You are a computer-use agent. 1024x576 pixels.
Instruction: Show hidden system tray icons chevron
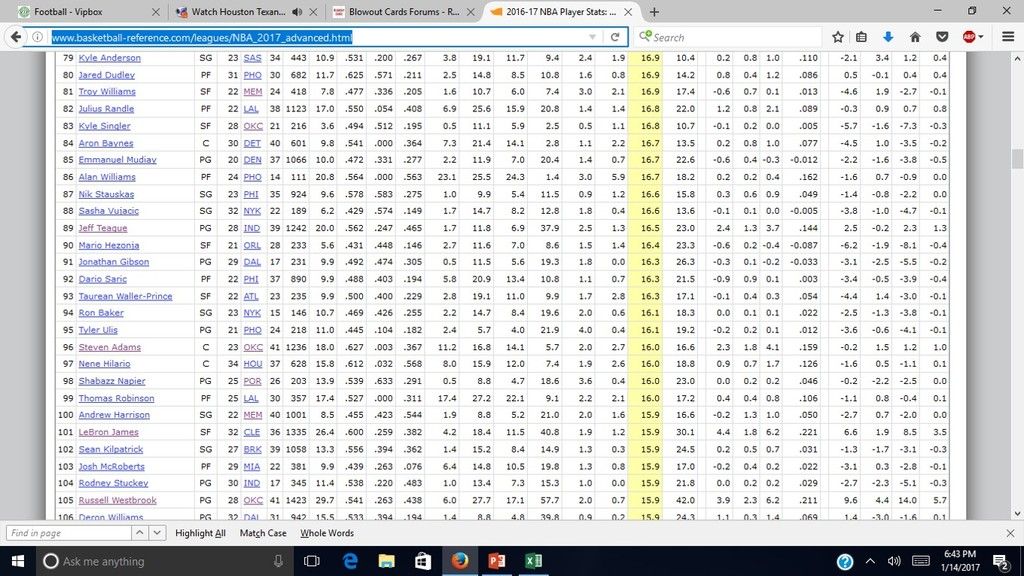click(870, 561)
